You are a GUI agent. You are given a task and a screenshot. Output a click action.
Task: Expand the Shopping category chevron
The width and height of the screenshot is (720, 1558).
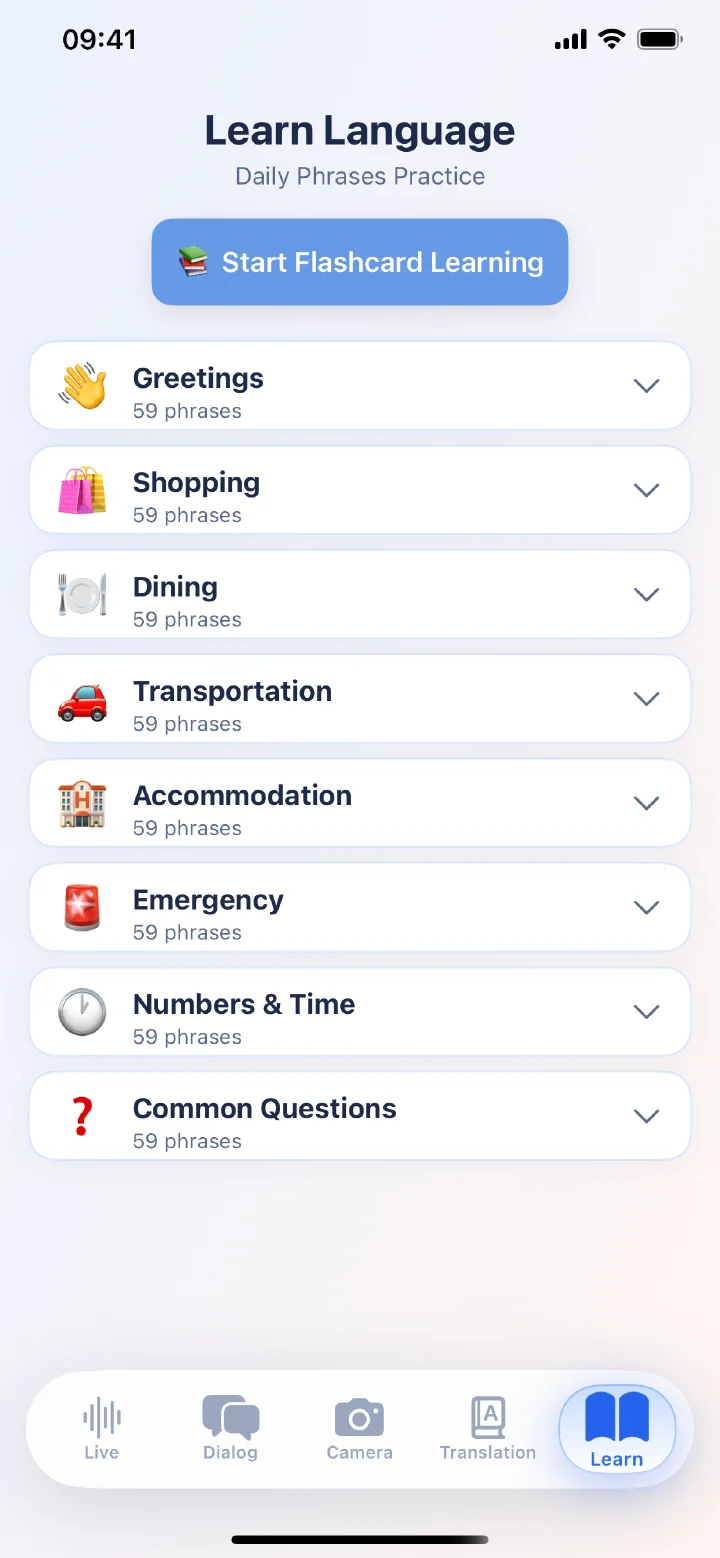click(647, 490)
